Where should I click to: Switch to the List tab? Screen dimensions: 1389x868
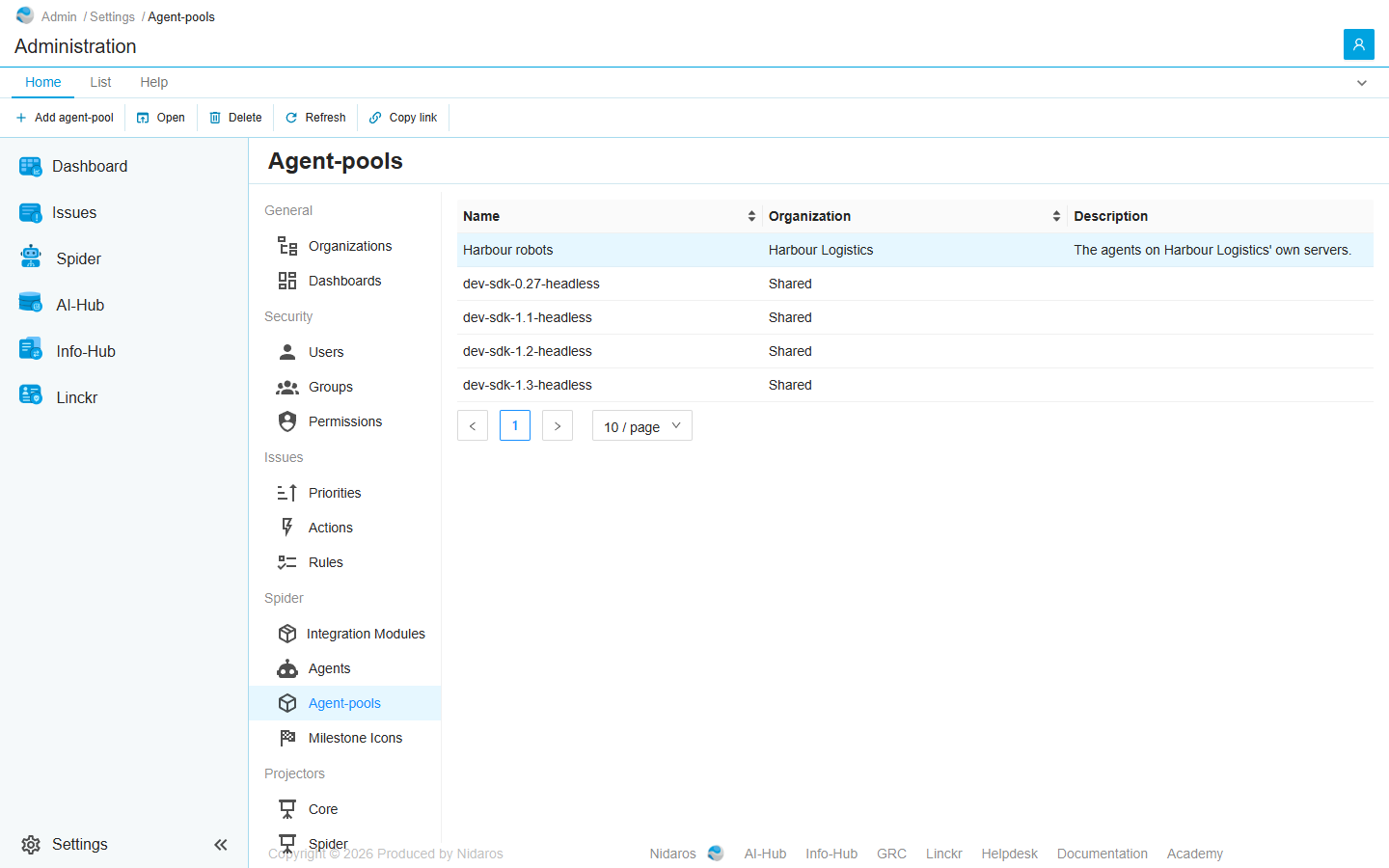pos(100,82)
